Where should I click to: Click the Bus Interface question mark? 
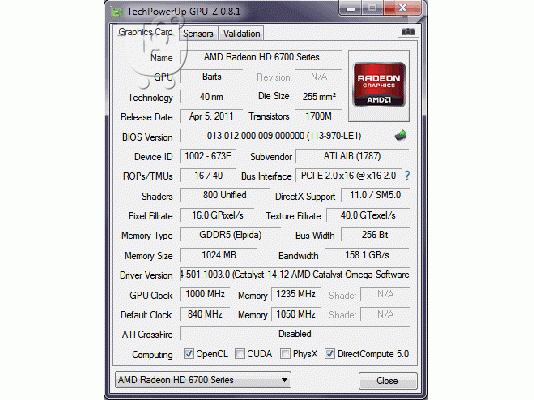(x=407, y=175)
